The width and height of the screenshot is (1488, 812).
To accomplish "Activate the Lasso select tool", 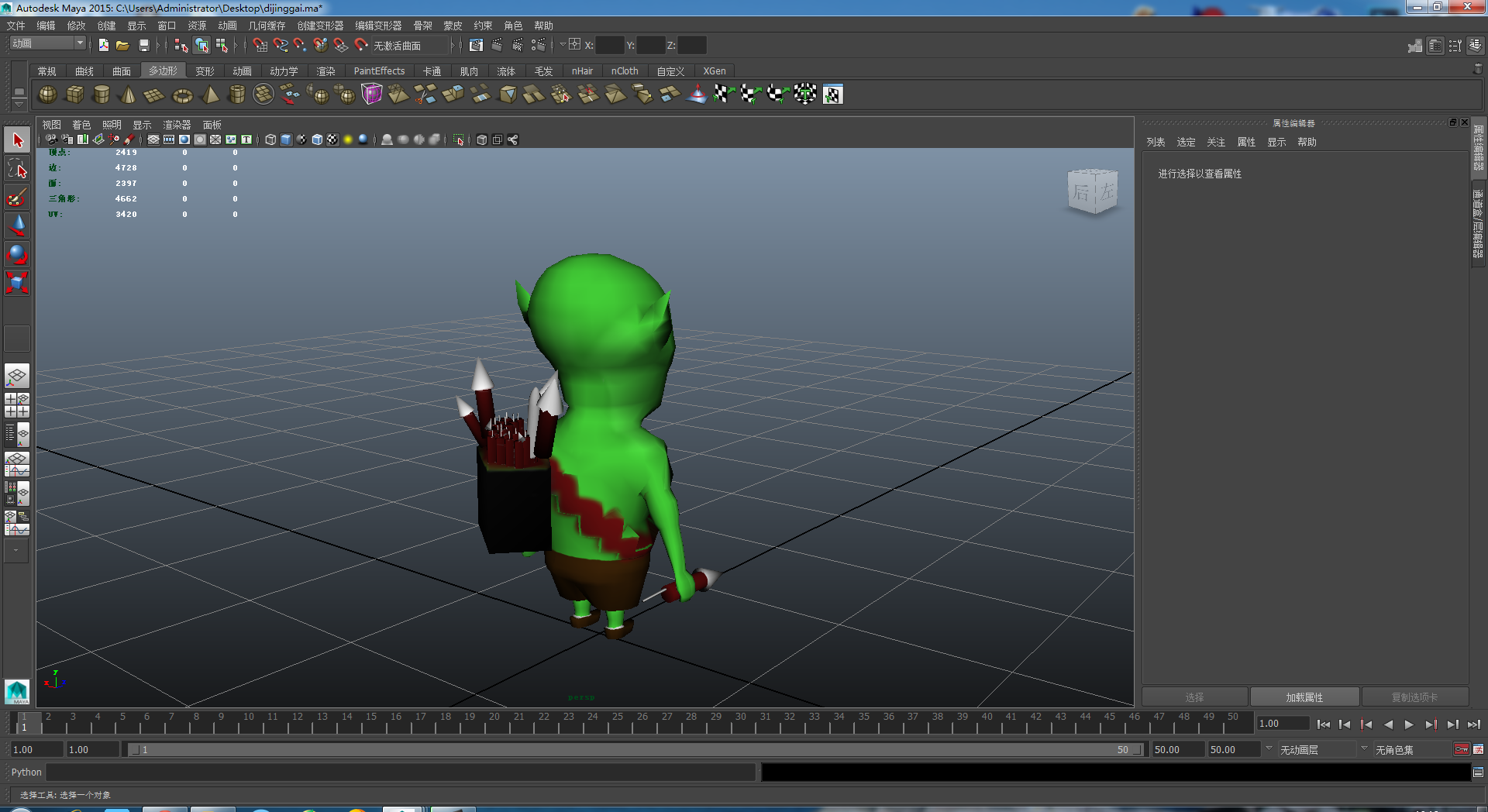I will click(x=17, y=168).
